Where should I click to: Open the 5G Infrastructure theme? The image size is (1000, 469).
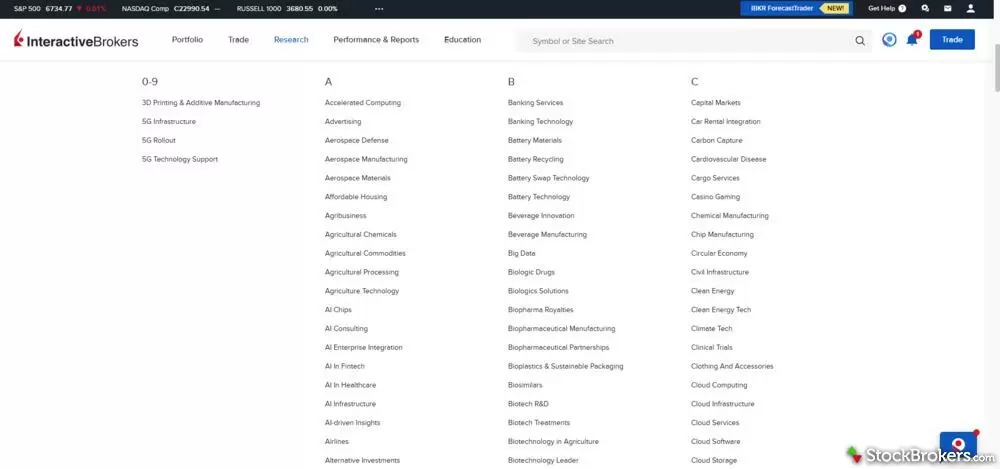pyautogui.click(x=169, y=121)
